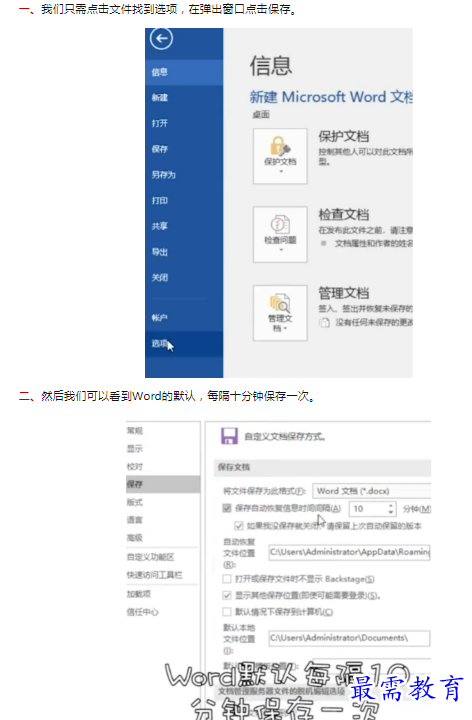Screen dimensions: 472x720
Task: Open the 管理文档 magnifier icon button
Action: click(280, 313)
